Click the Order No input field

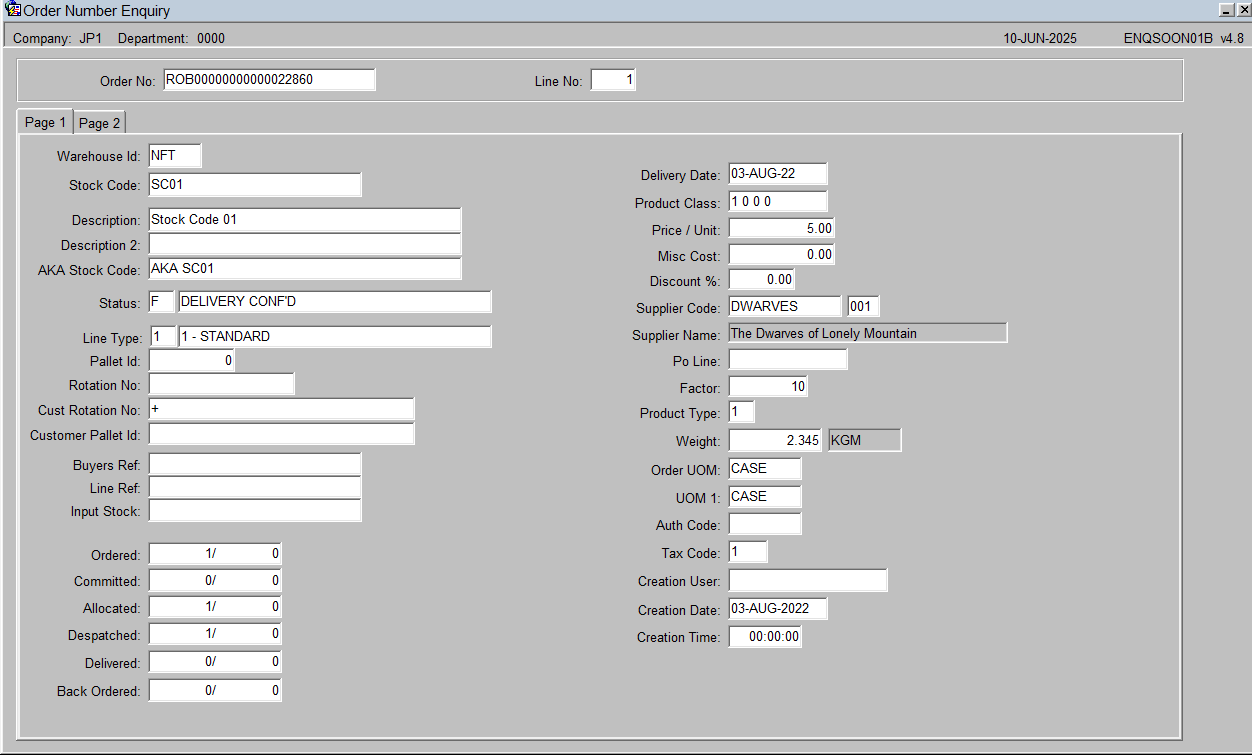(269, 80)
